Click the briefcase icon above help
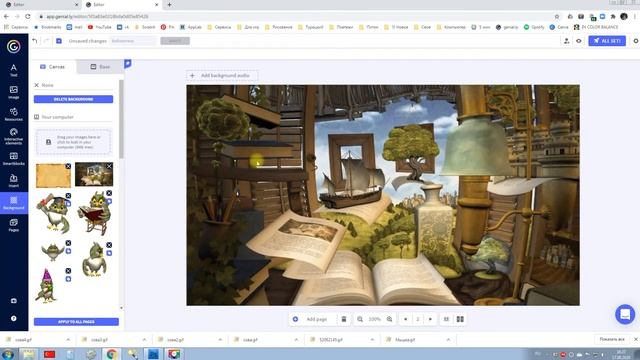The image size is (640, 360). coord(13,301)
